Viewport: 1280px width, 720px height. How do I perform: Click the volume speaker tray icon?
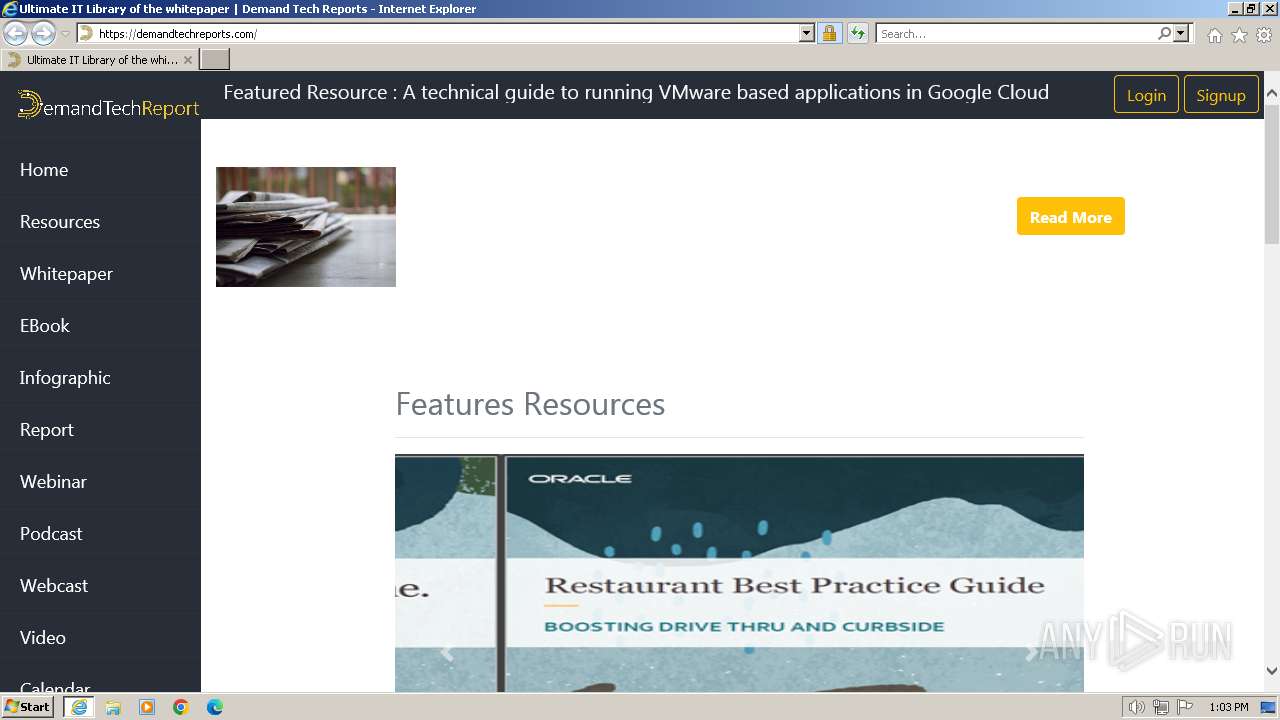pos(1137,707)
